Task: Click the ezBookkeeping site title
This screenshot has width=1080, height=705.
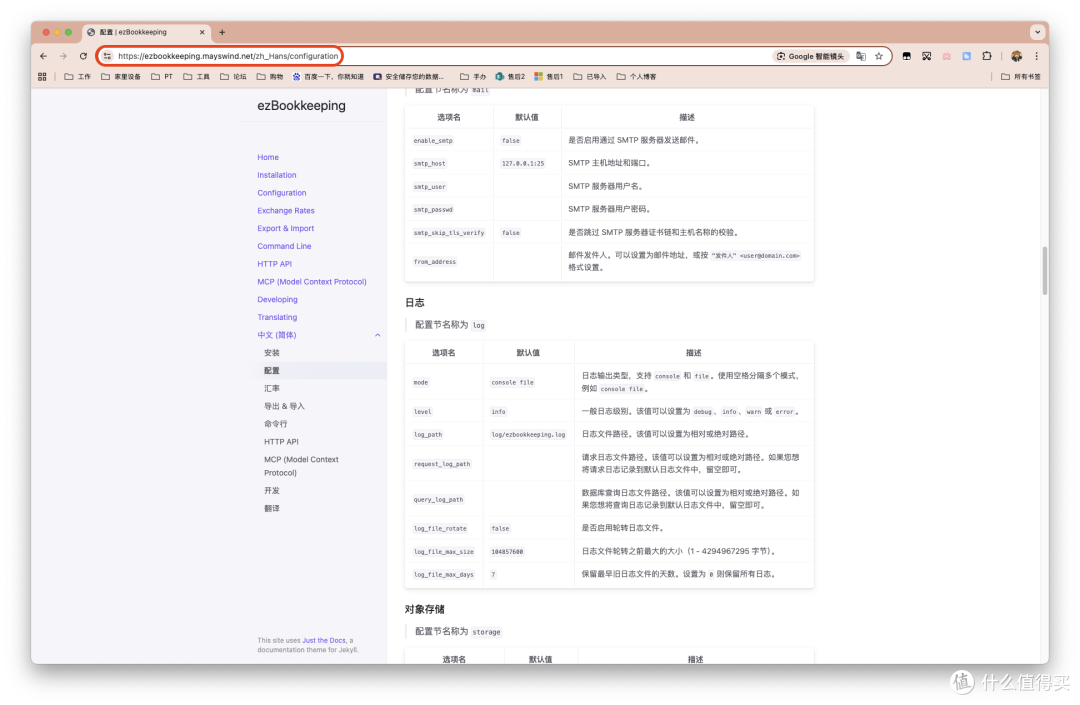Action: click(x=302, y=105)
